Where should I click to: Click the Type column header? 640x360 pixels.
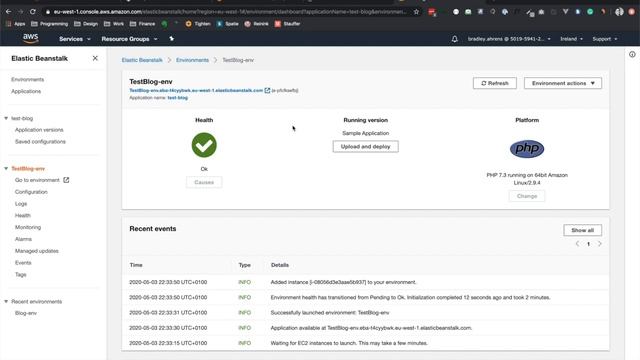(x=244, y=265)
